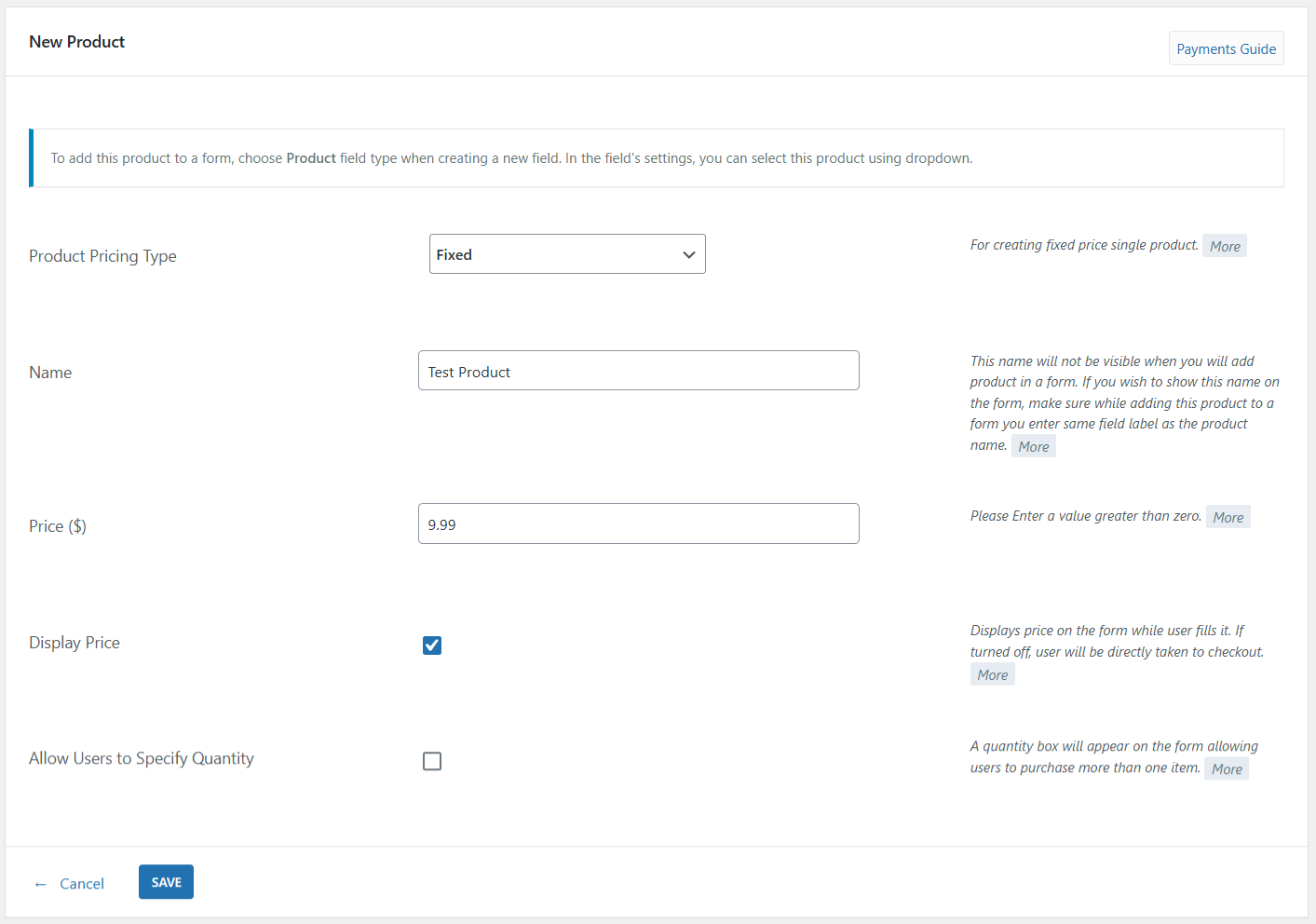Viewport: 1316px width, 924px height.
Task: Click the Name field label
Action: pyautogui.click(x=50, y=373)
